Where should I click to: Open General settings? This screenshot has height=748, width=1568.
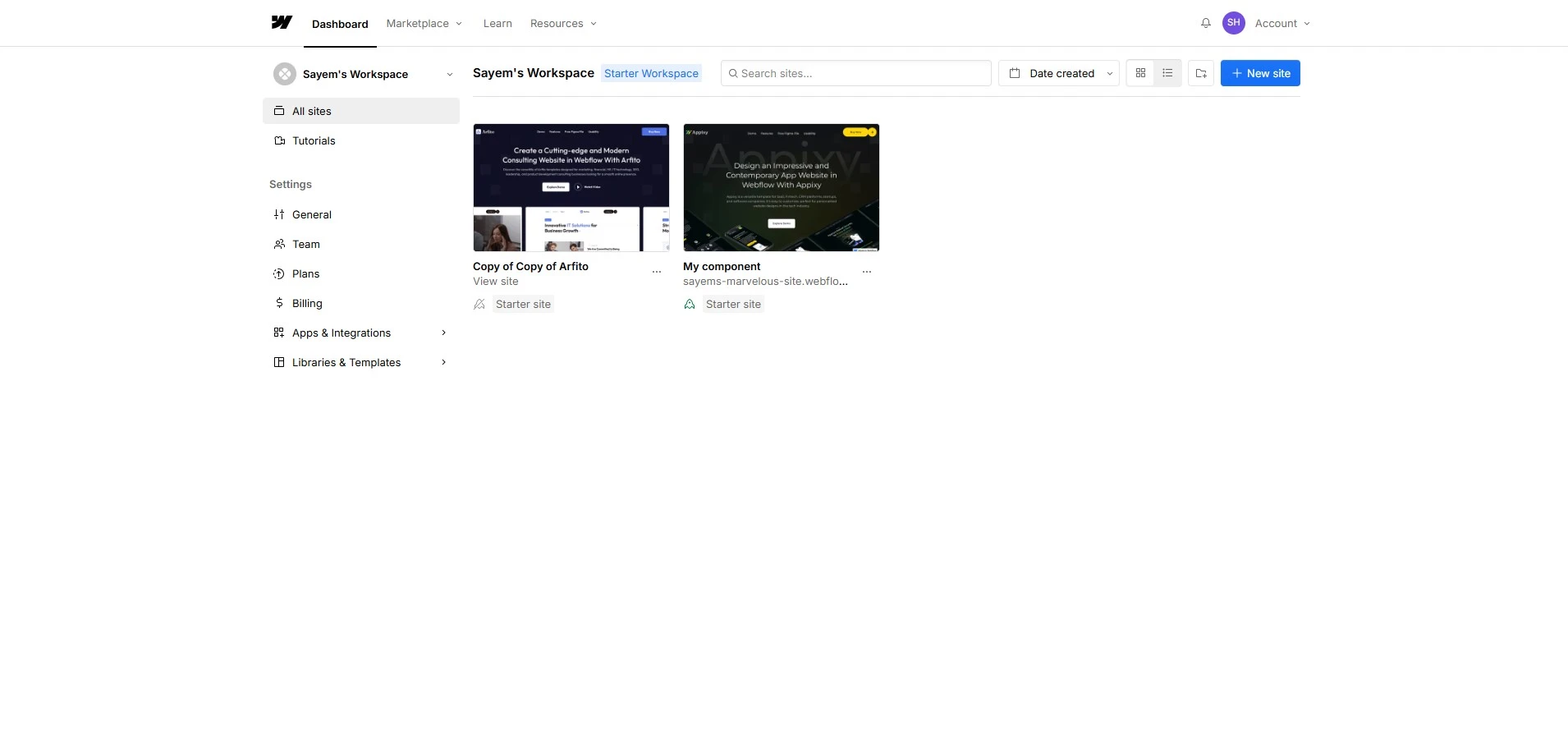click(x=361, y=214)
